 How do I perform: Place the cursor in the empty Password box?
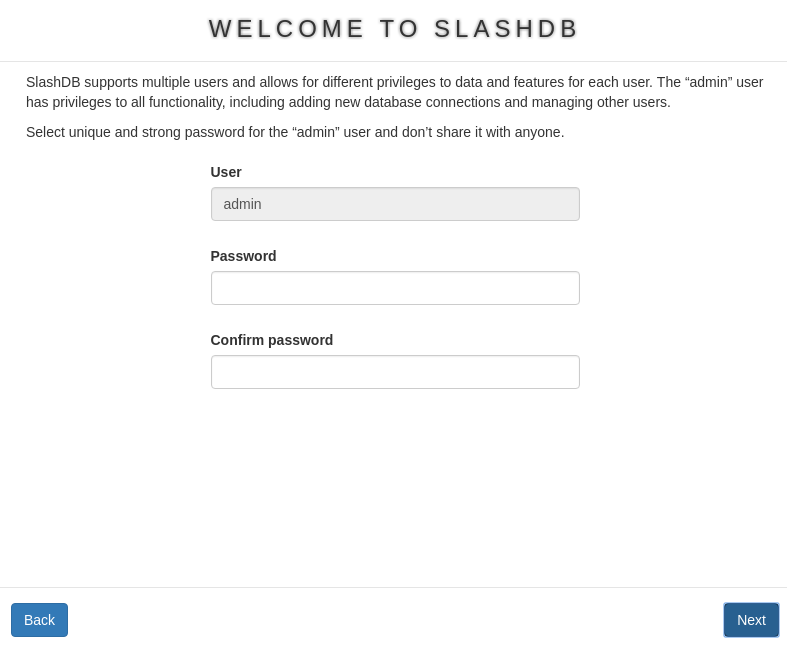(395, 288)
